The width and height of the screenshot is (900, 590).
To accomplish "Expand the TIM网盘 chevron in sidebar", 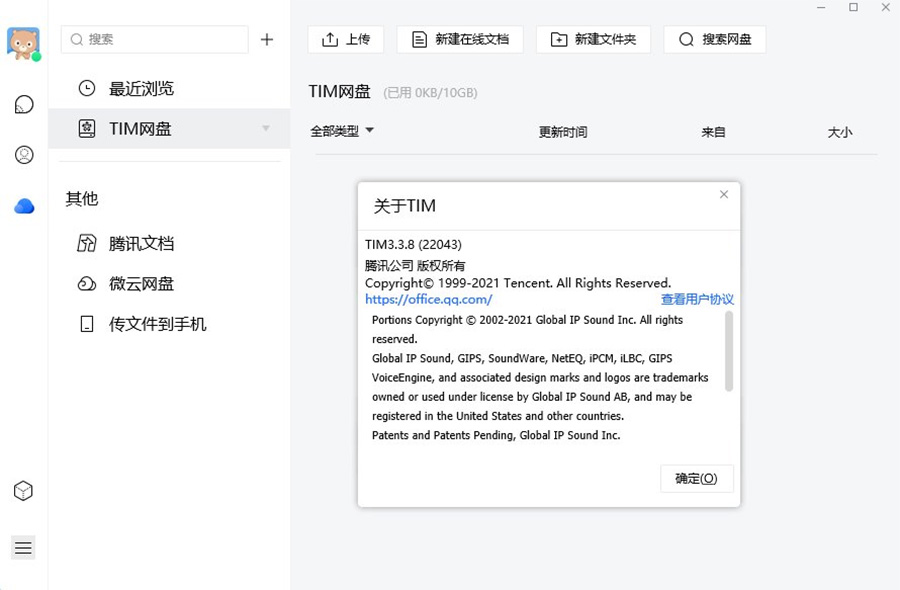I will pos(266,129).
